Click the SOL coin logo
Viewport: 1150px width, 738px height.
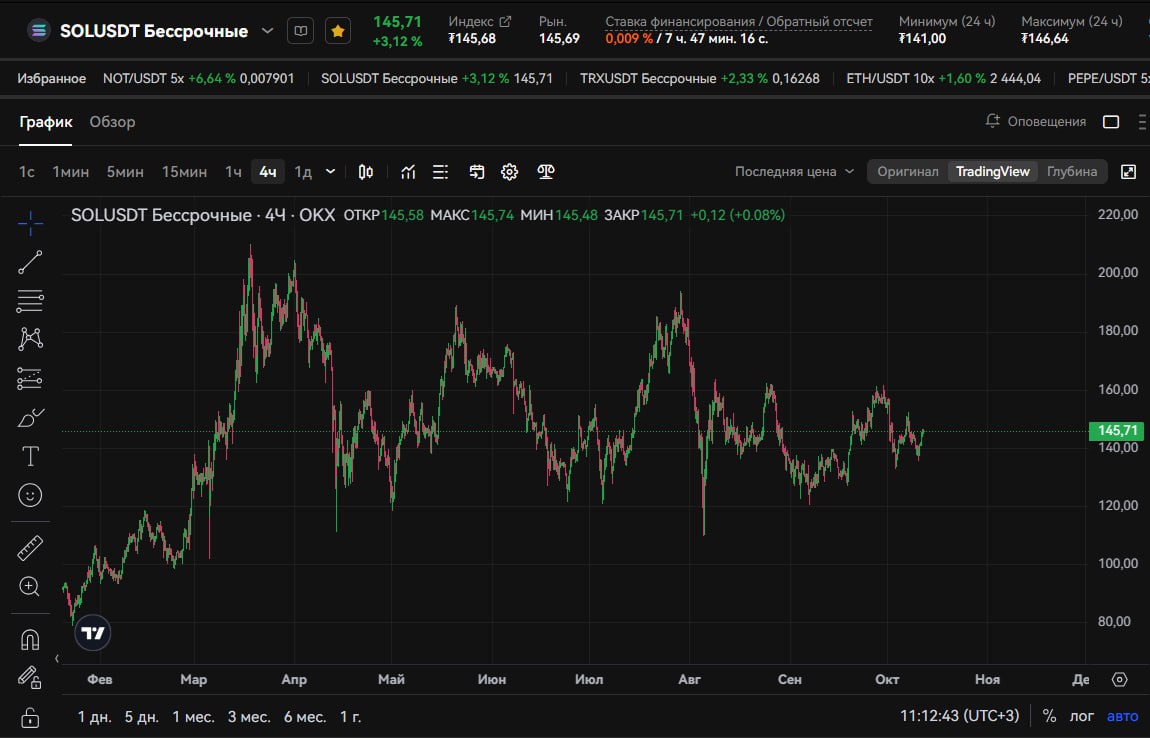point(39,31)
